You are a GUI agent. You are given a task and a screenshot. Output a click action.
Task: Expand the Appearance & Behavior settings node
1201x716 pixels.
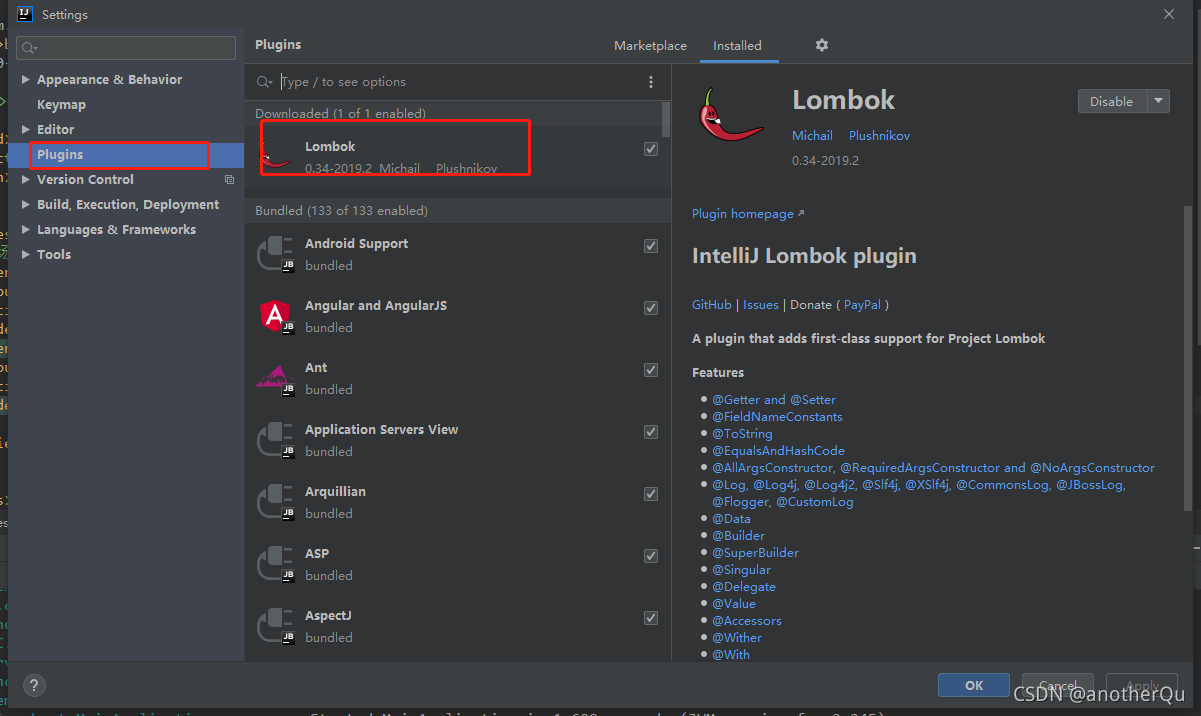[x=26, y=80]
